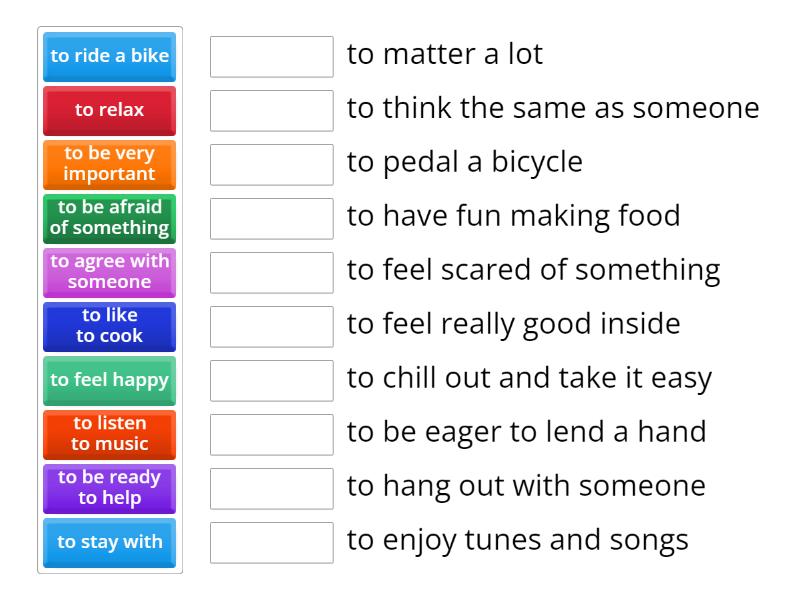Select the 'to listen to music' tile
Screen dimensions: 800x600
(110, 435)
